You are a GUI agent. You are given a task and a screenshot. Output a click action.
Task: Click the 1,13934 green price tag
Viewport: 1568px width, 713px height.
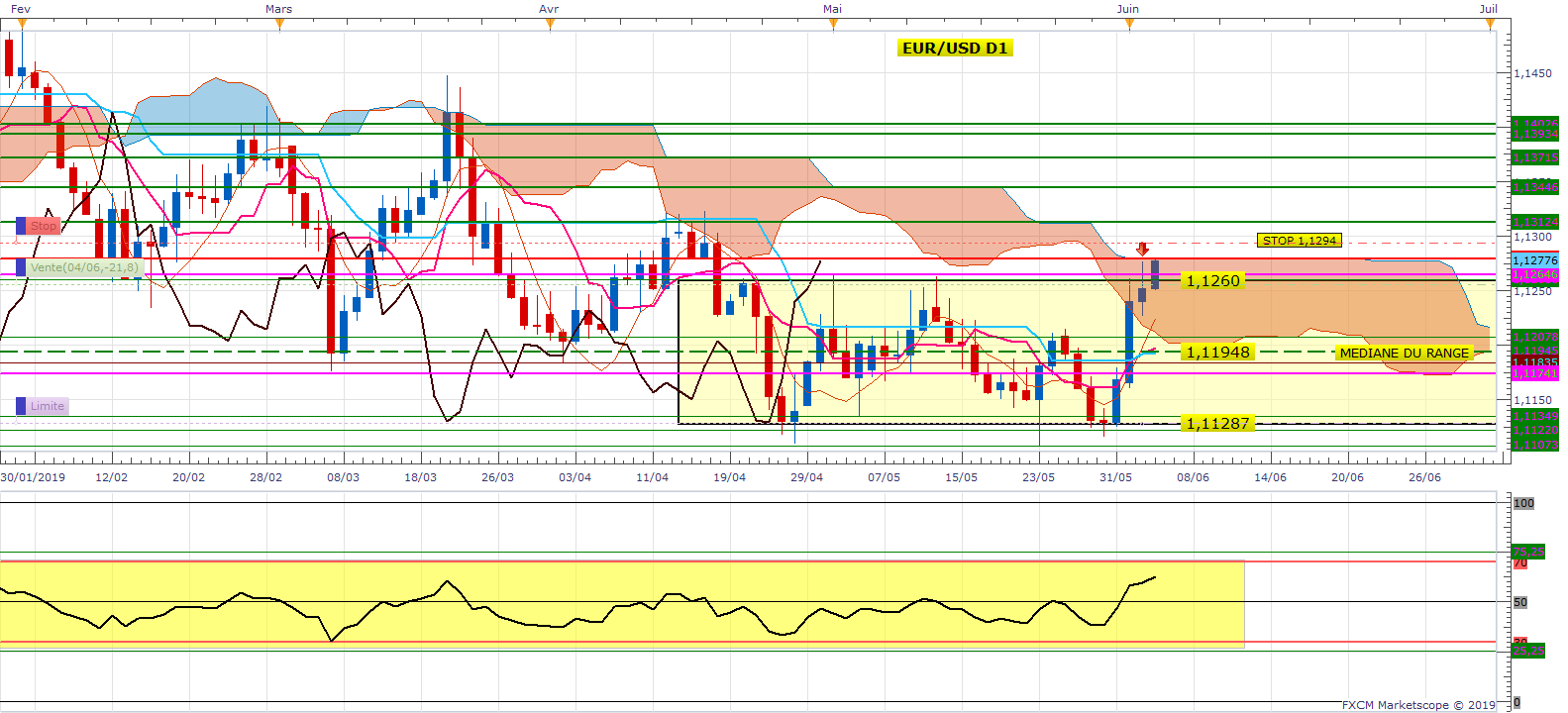pyautogui.click(x=1535, y=134)
